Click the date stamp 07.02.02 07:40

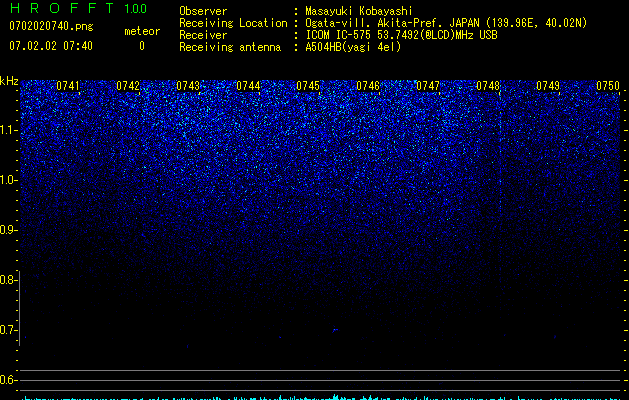51,46
